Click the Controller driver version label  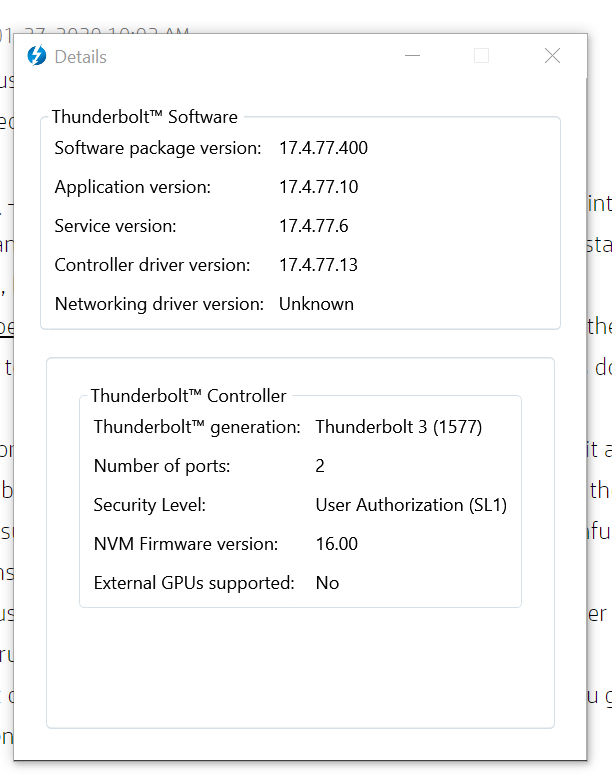151,265
